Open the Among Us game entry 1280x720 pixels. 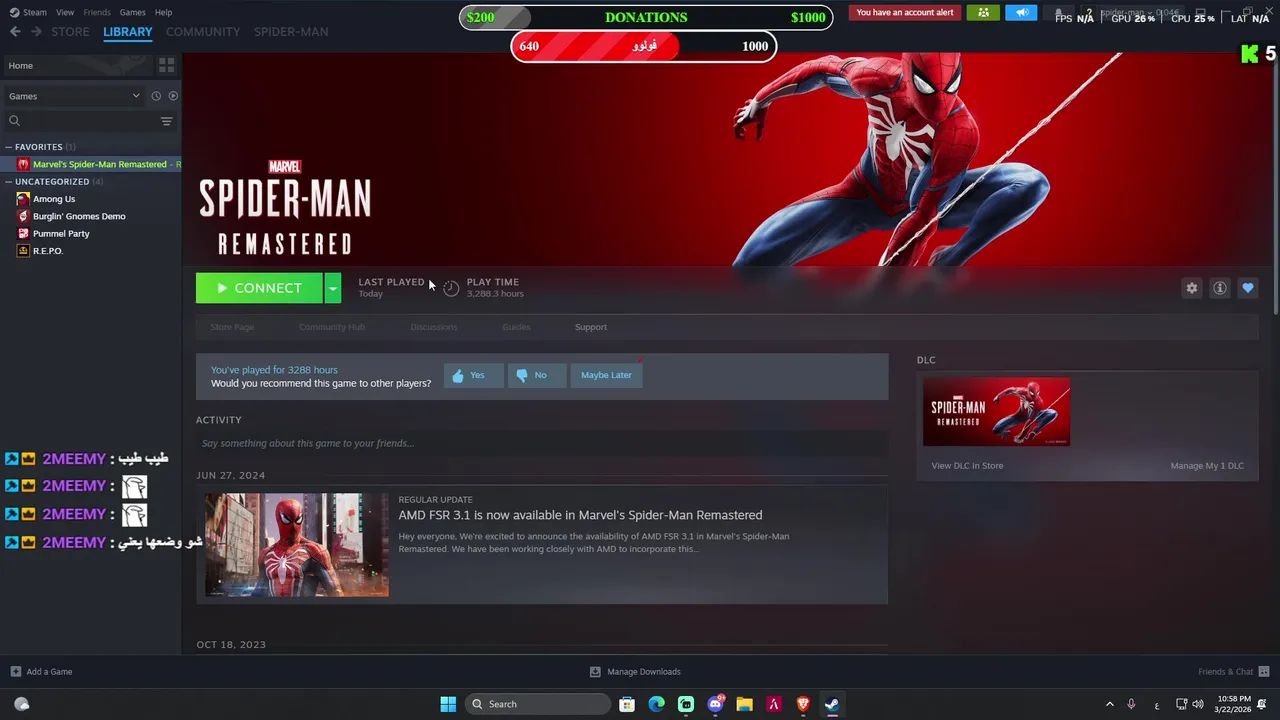tap(54, 199)
